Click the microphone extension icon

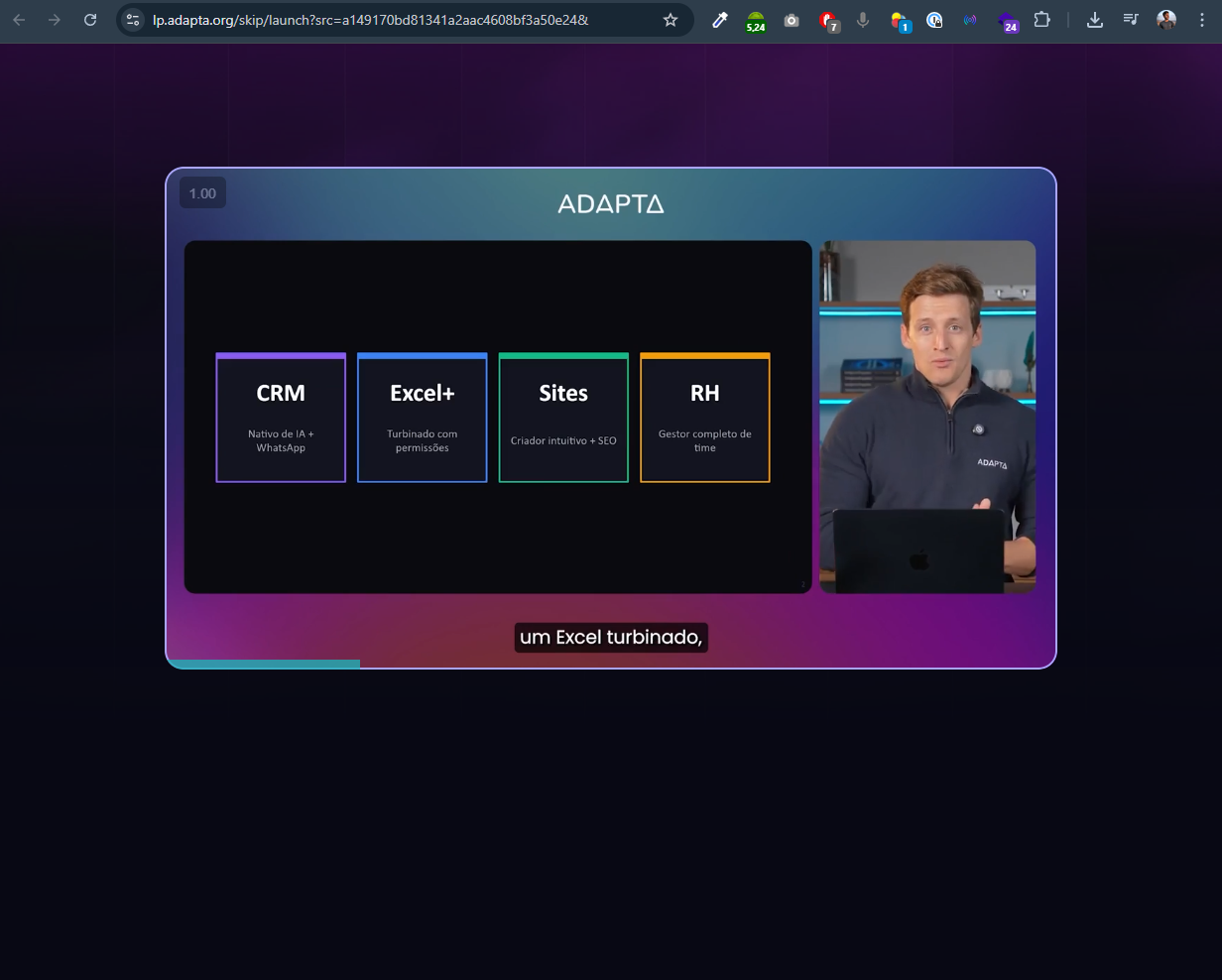click(863, 20)
